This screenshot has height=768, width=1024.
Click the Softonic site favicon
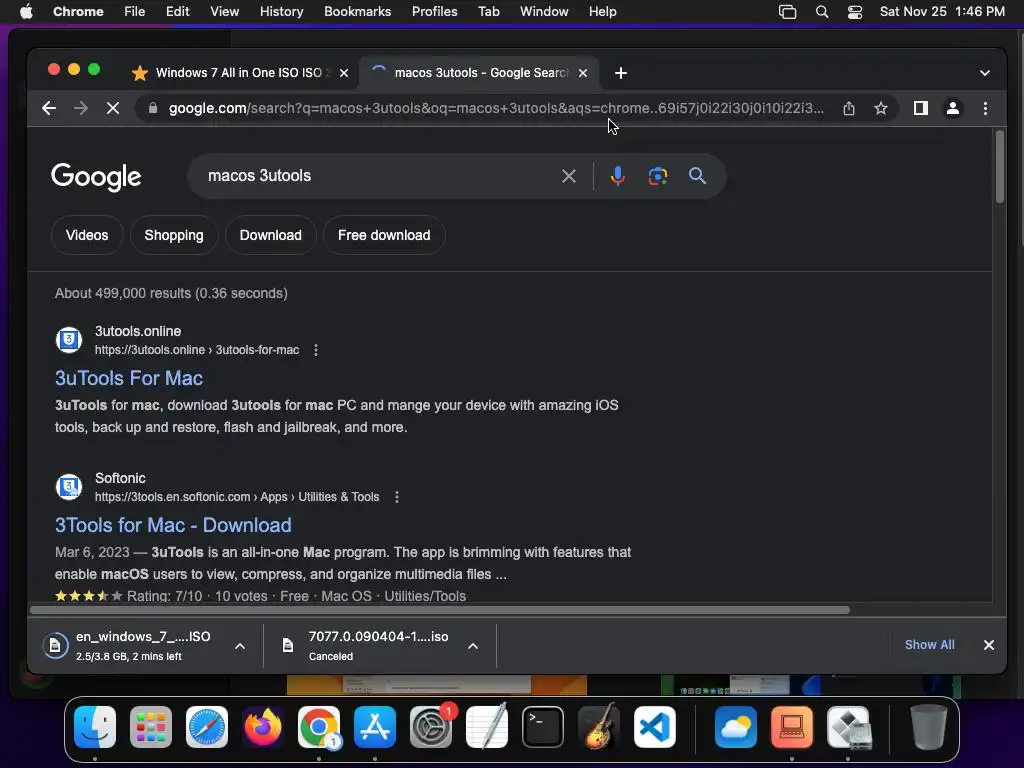point(69,487)
